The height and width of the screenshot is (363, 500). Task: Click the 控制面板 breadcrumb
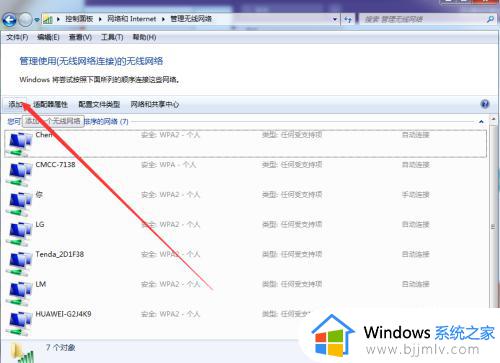79,19
